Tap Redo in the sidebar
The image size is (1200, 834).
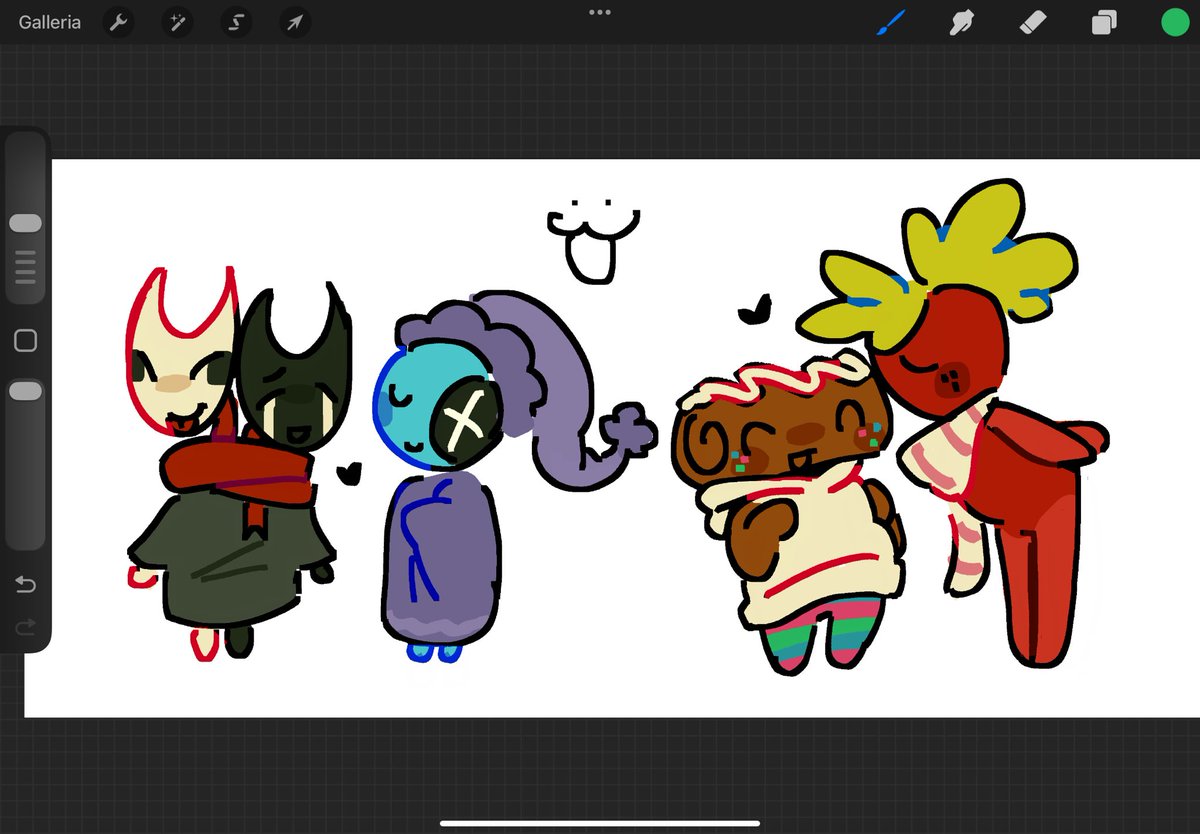click(25, 627)
